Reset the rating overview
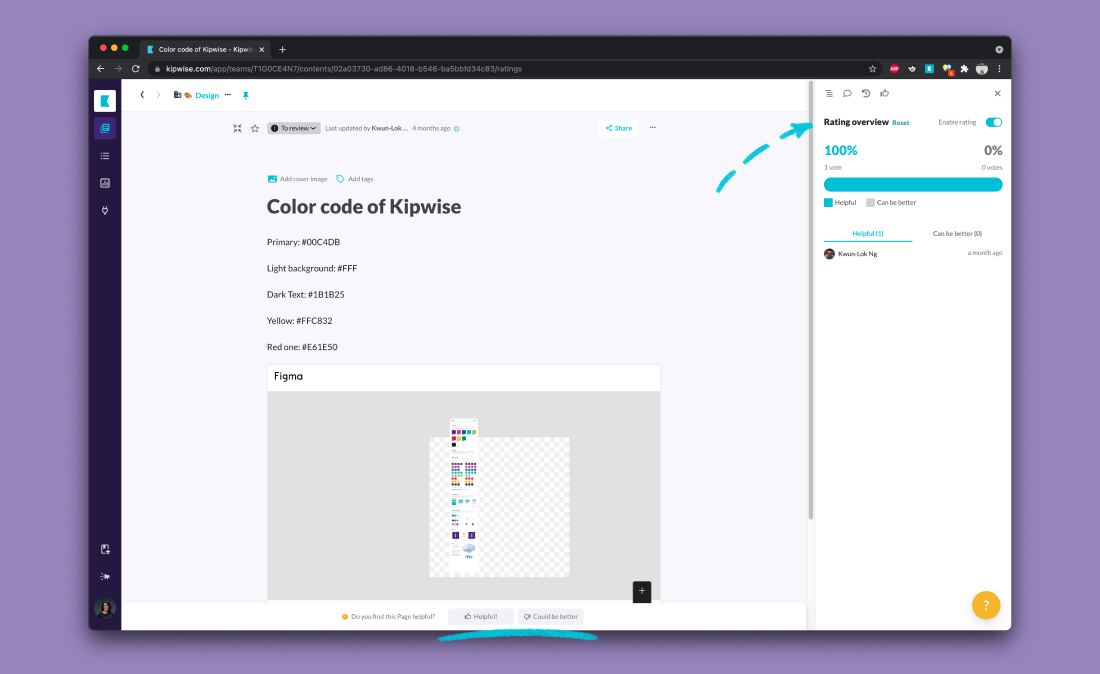 pos(901,123)
